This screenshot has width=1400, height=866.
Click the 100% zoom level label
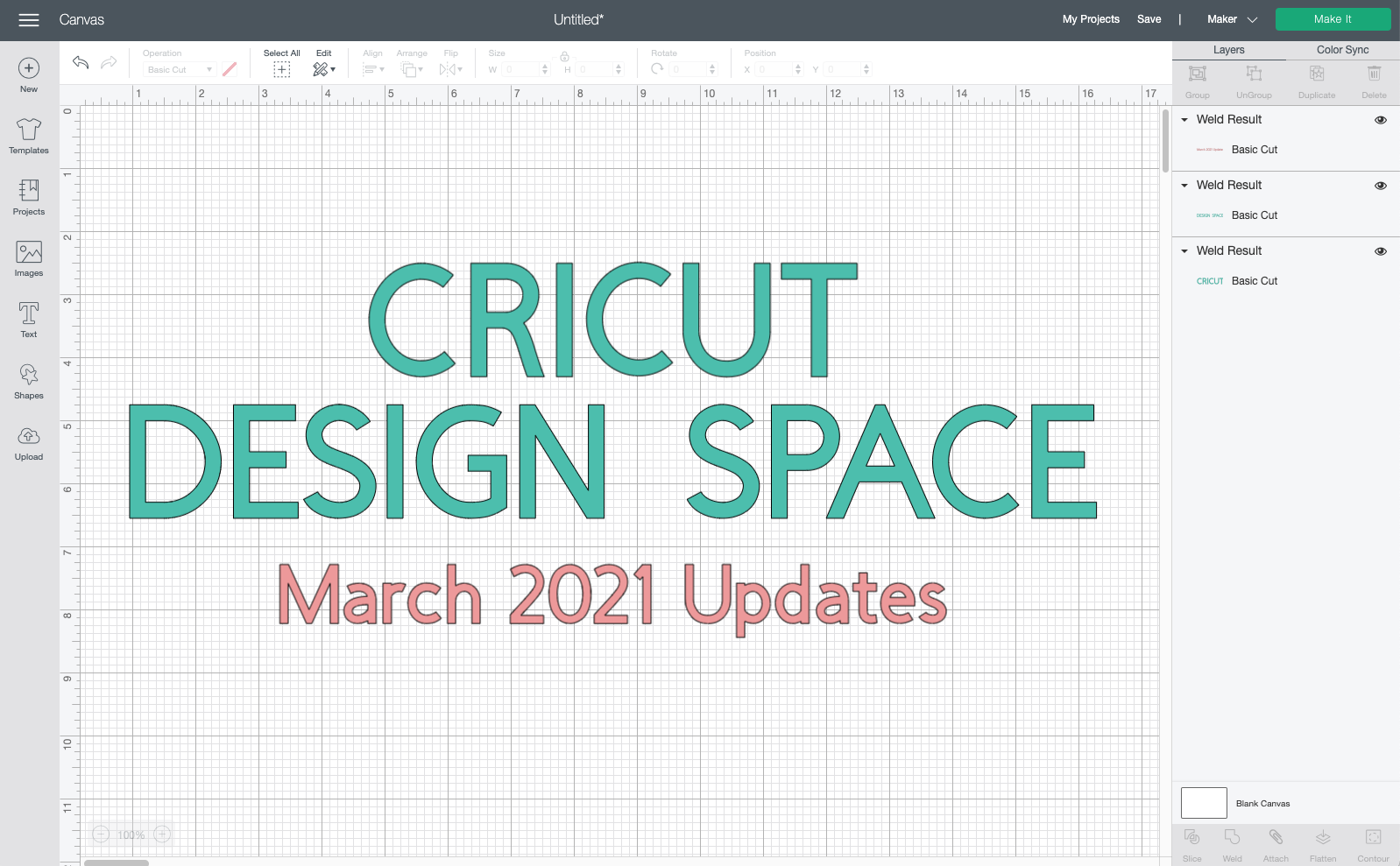point(131,835)
